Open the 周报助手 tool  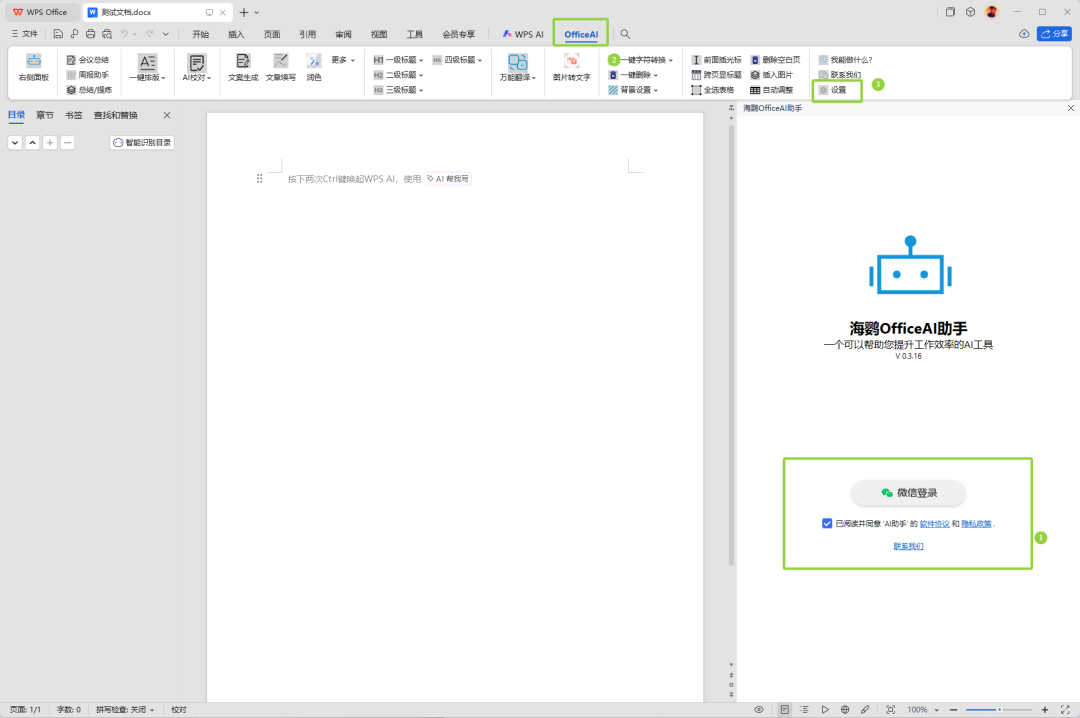tap(87, 75)
